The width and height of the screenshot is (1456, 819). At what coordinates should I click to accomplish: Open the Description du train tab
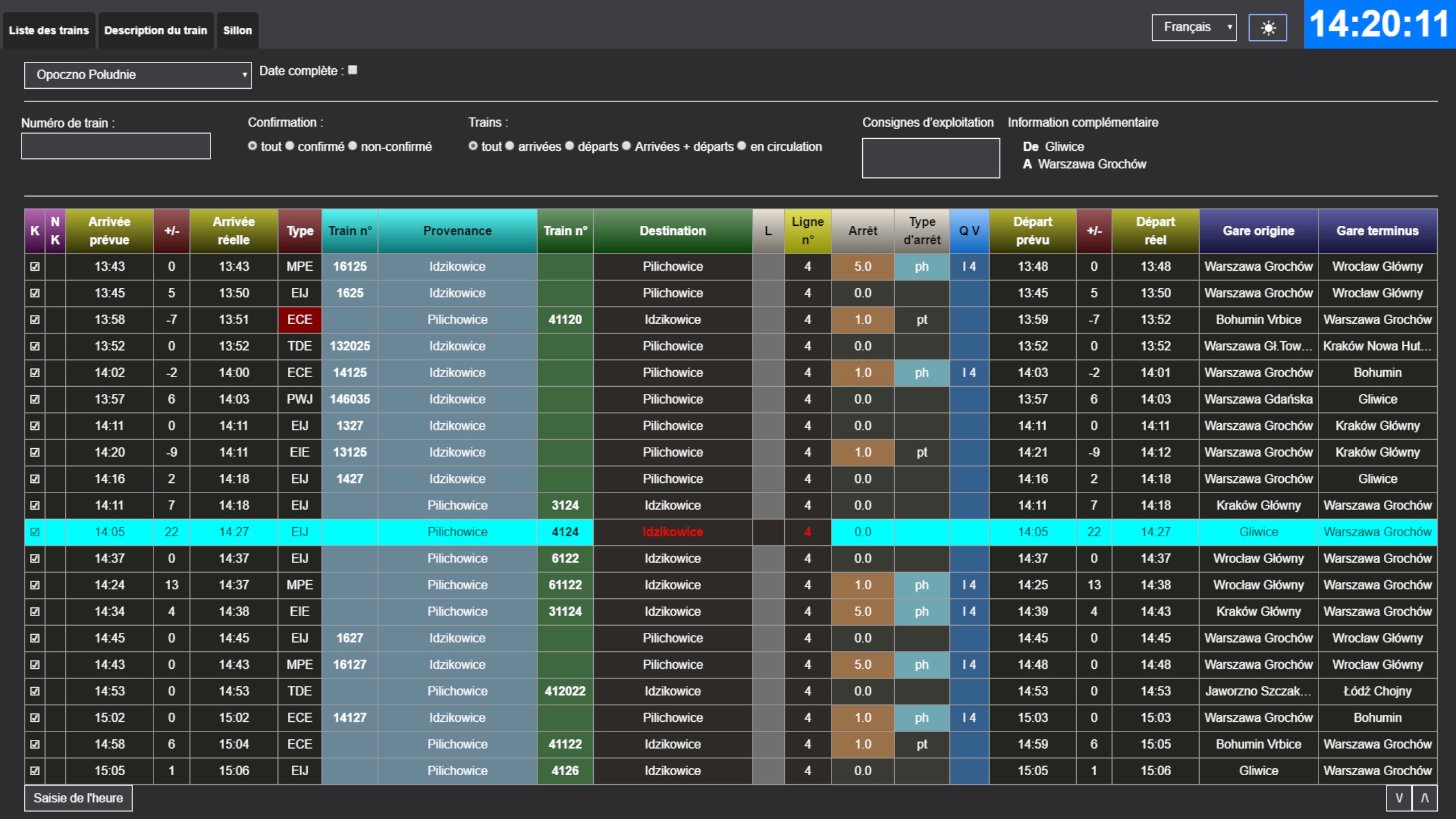155,30
